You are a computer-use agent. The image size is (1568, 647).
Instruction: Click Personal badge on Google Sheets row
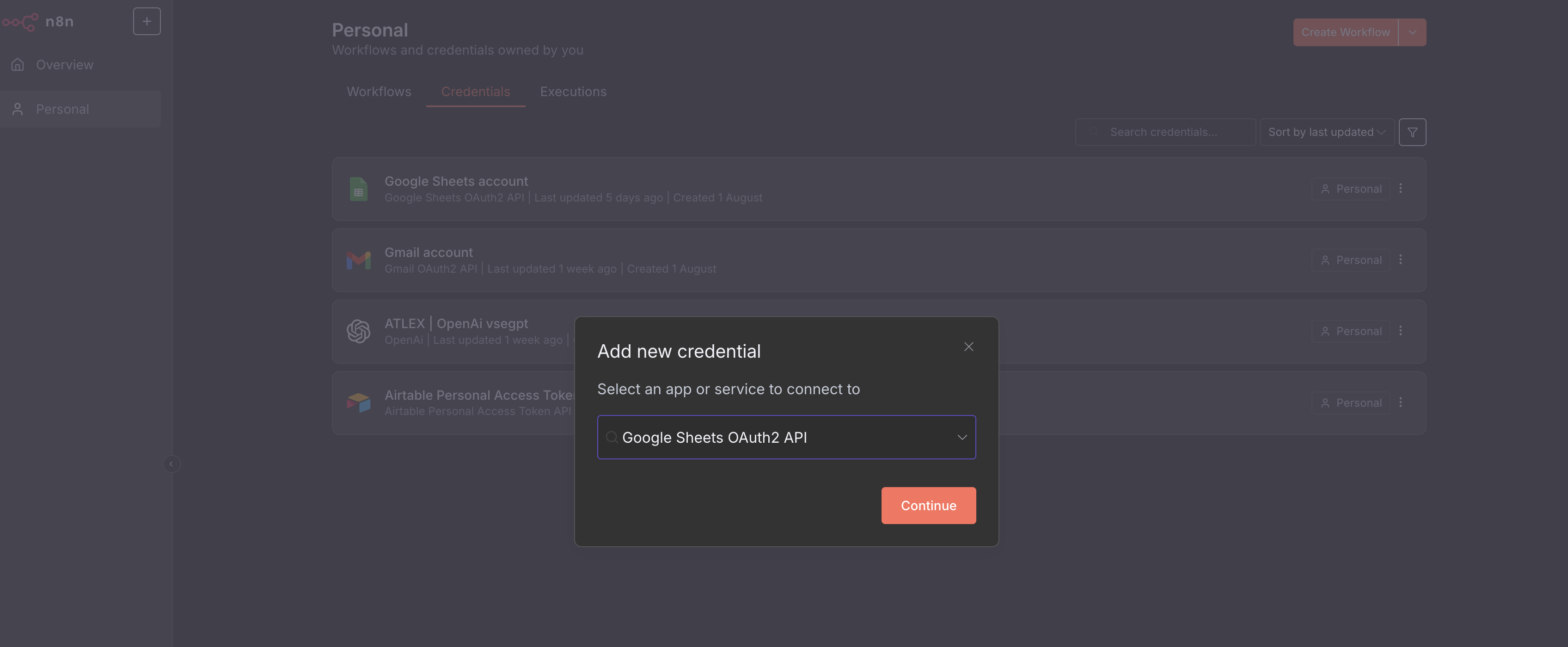(x=1350, y=189)
